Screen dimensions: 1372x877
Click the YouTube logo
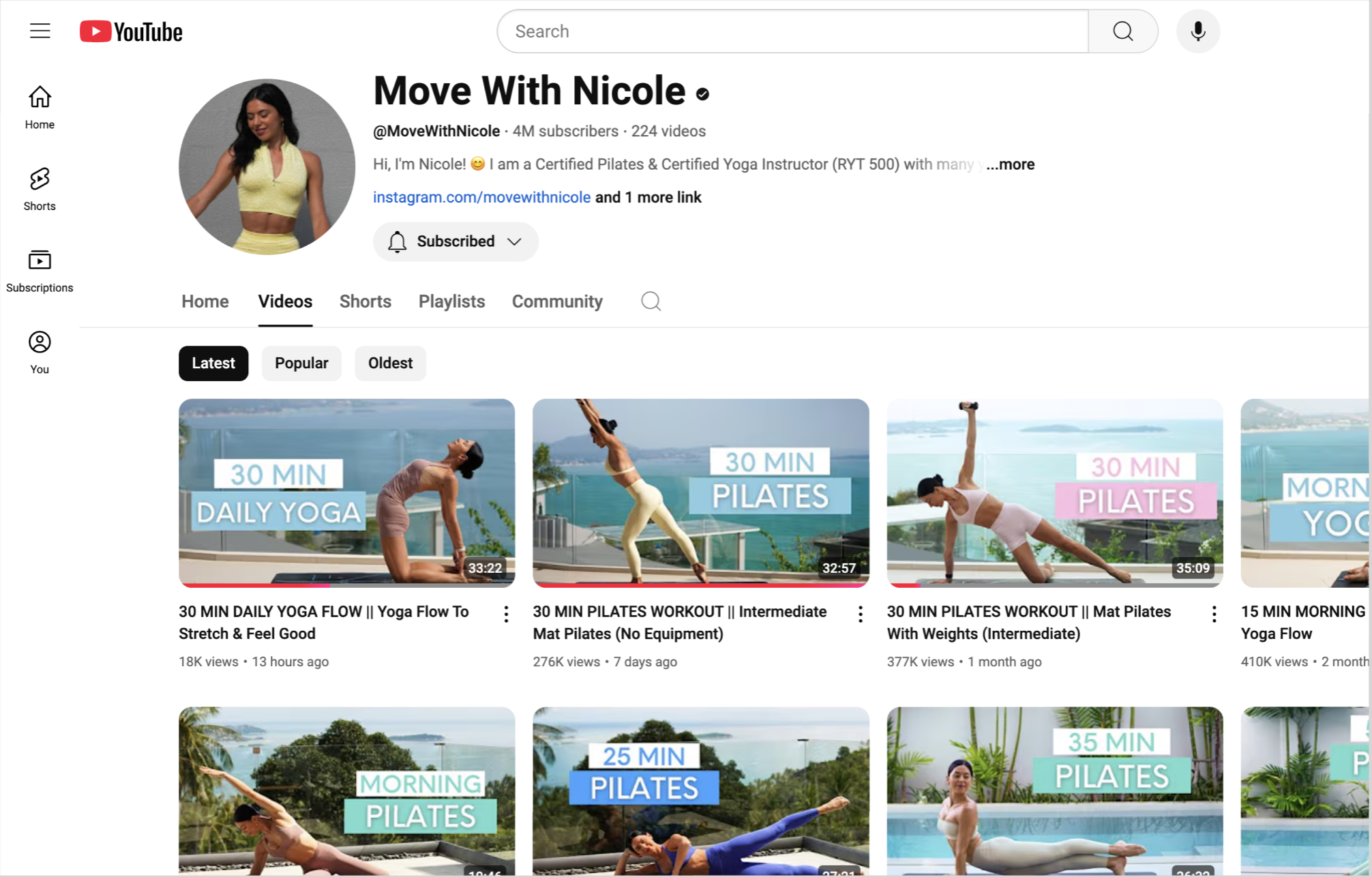pyautogui.click(x=131, y=31)
